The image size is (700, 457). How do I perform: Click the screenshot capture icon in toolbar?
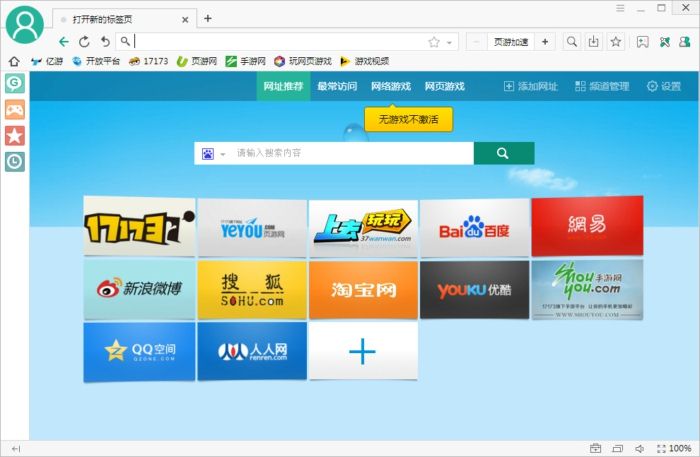(x=642, y=42)
